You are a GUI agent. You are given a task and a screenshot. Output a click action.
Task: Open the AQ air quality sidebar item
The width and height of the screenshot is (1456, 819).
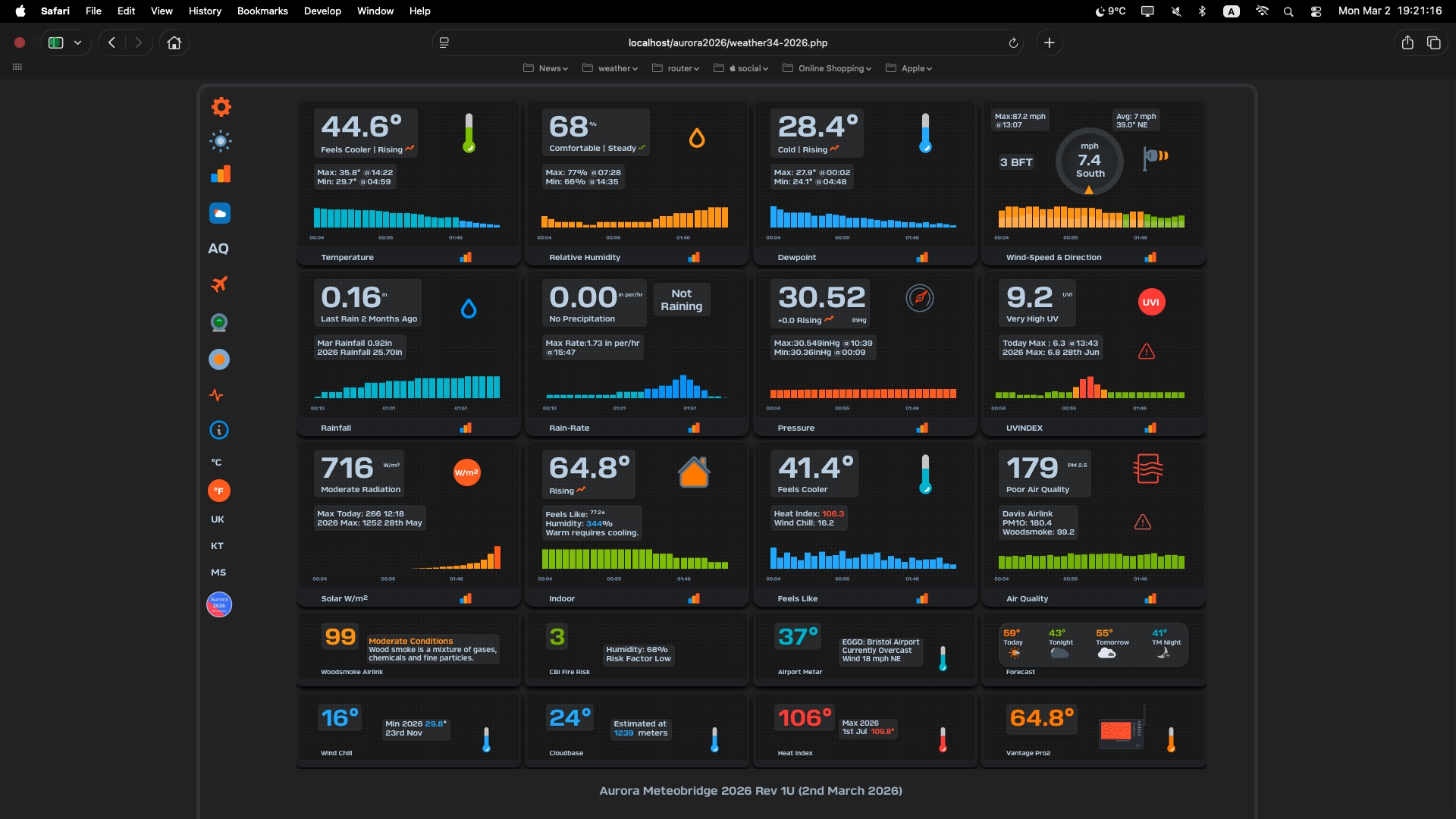(218, 249)
